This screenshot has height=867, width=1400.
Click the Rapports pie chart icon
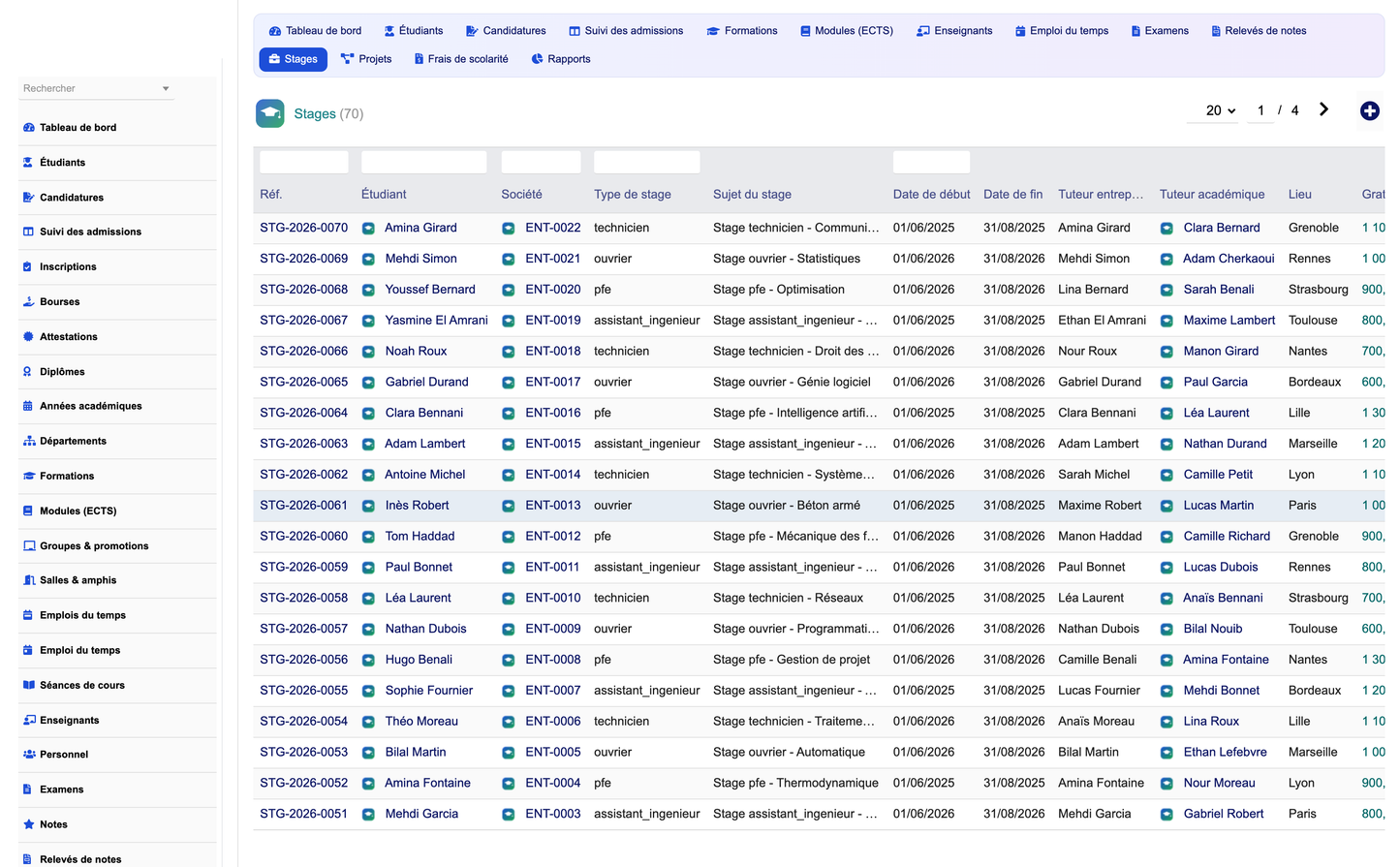(537, 59)
